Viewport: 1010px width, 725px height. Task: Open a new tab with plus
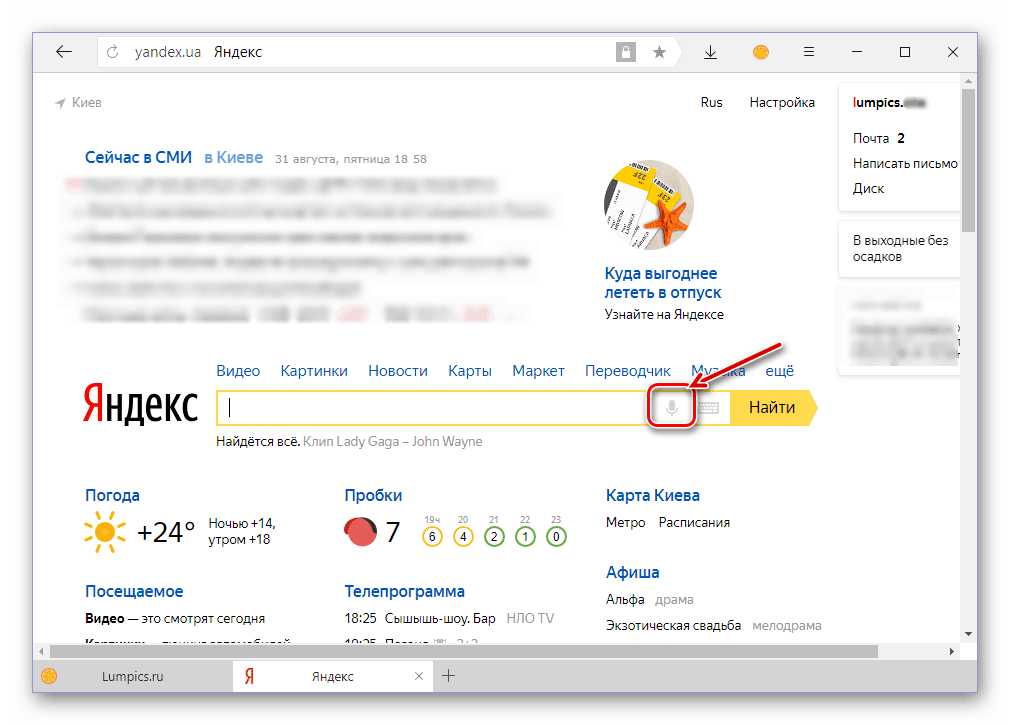click(448, 675)
